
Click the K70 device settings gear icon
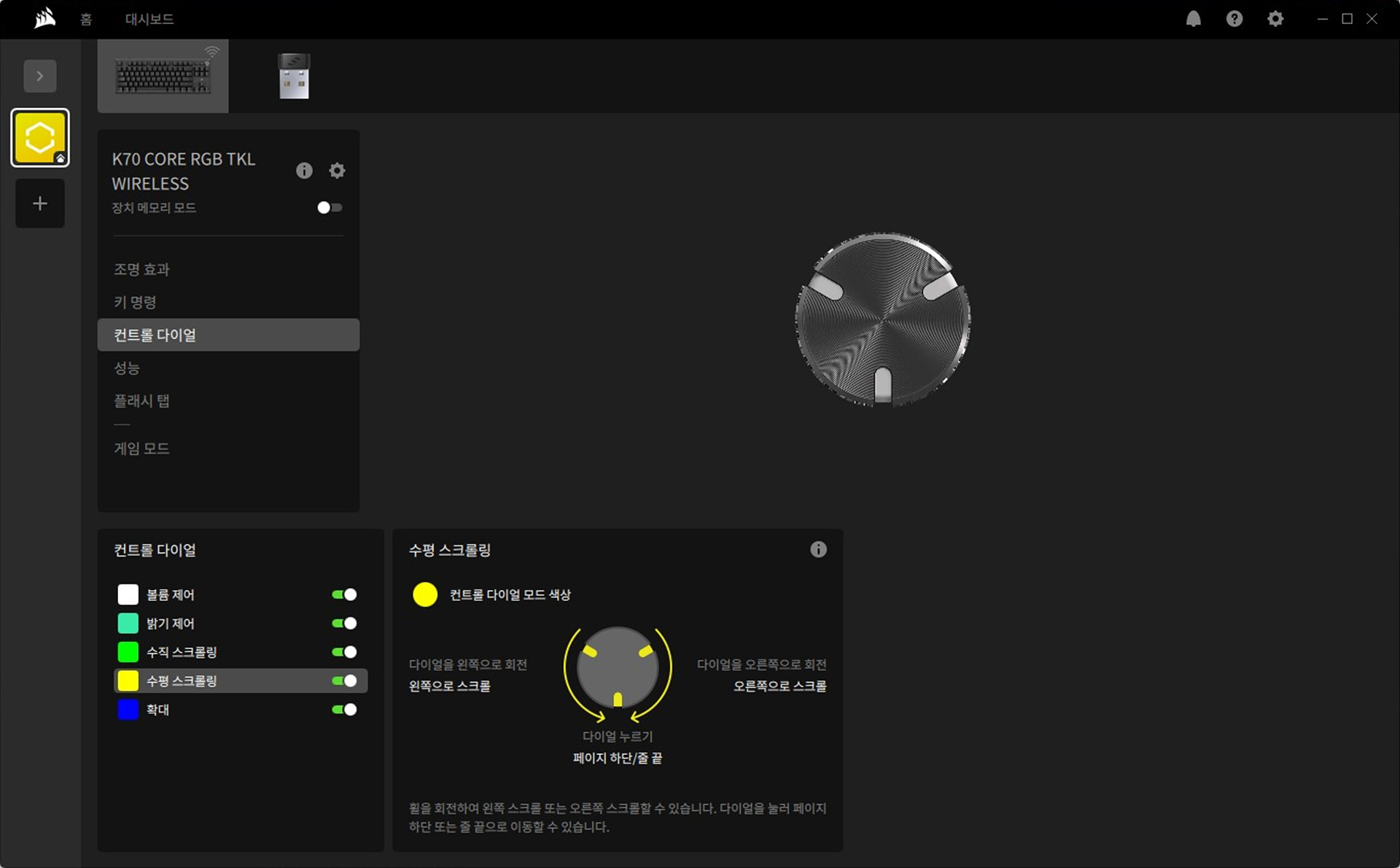pyautogui.click(x=337, y=171)
